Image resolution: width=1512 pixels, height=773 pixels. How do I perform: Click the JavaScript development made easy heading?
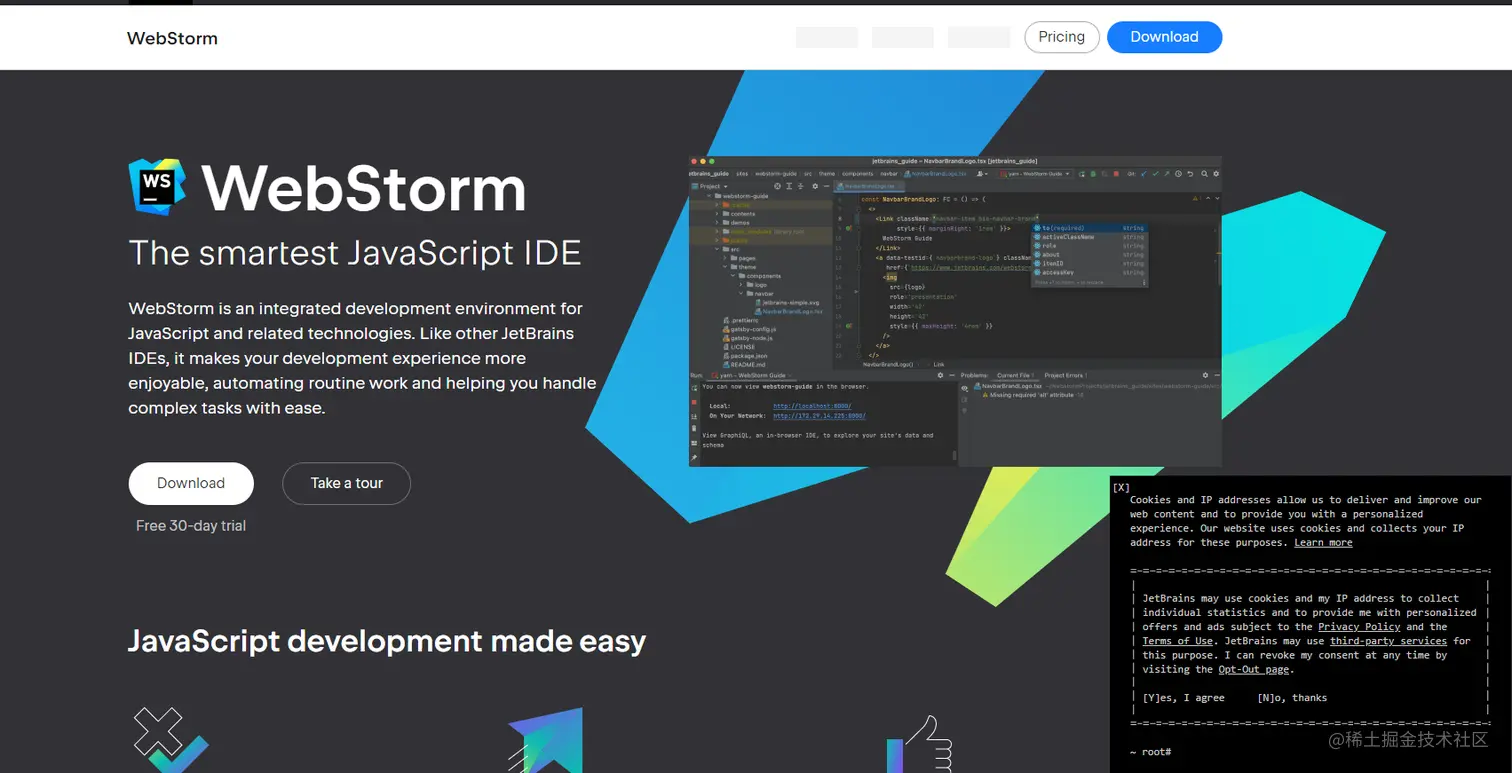point(387,641)
